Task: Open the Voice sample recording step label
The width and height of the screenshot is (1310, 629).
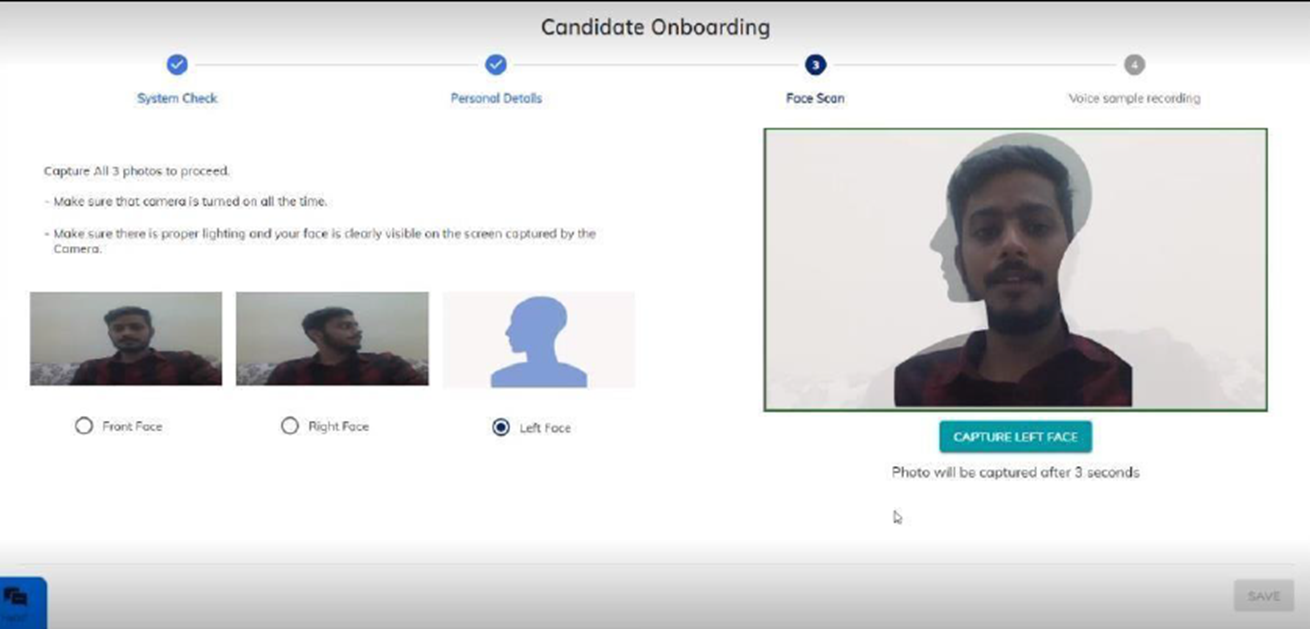Action: pyautogui.click(x=1134, y=98)
